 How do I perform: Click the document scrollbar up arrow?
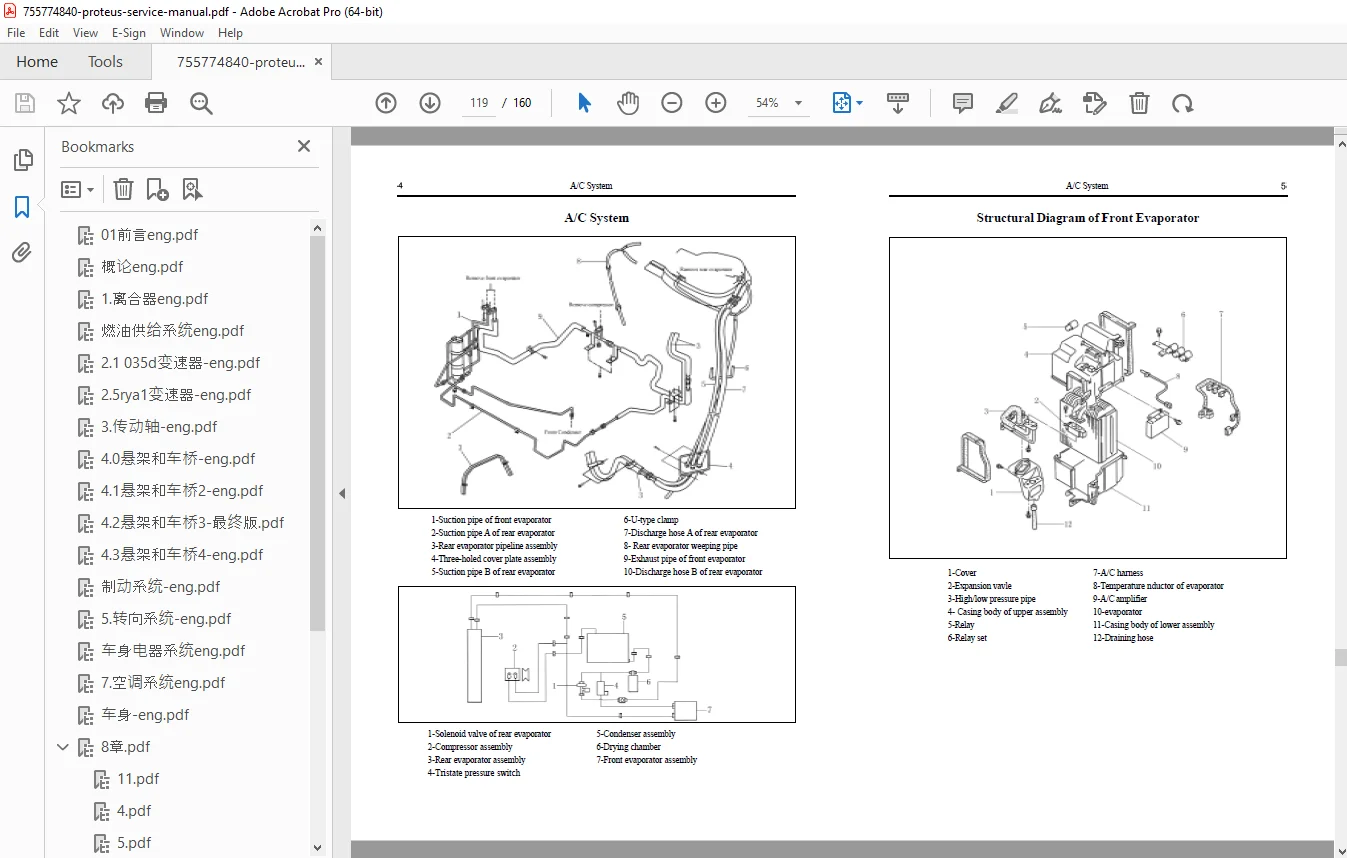click(1341, 143)
